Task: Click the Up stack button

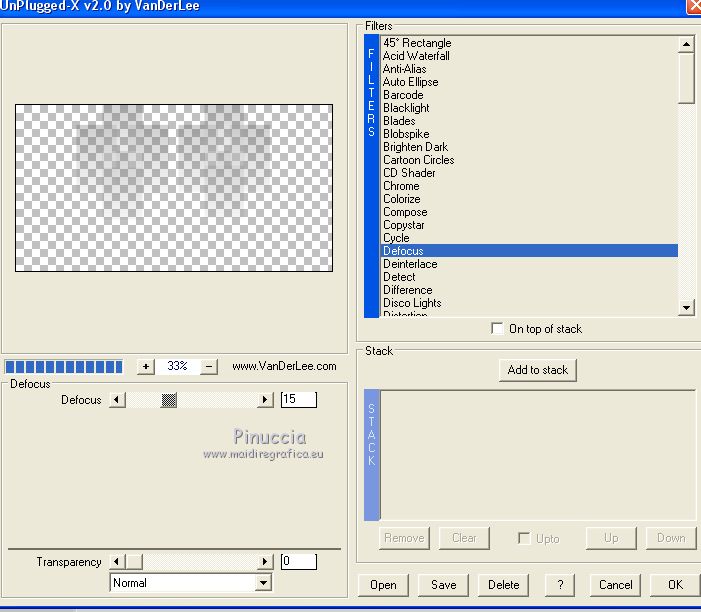Action: tap(611, 538)
